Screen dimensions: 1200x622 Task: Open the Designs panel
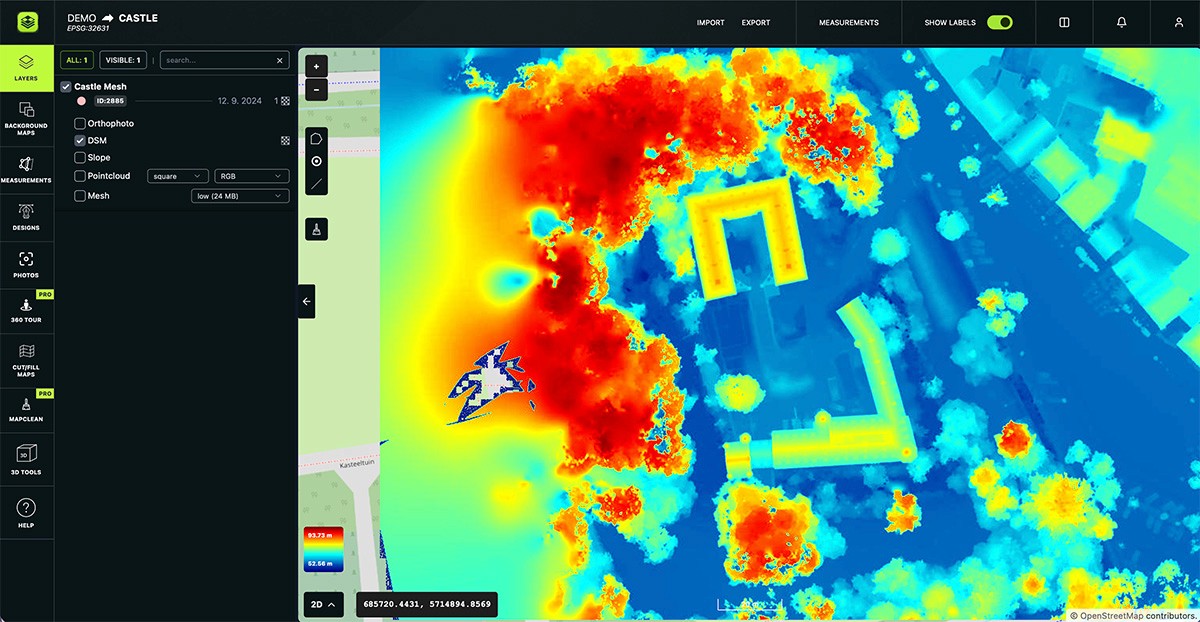point(27,215)
